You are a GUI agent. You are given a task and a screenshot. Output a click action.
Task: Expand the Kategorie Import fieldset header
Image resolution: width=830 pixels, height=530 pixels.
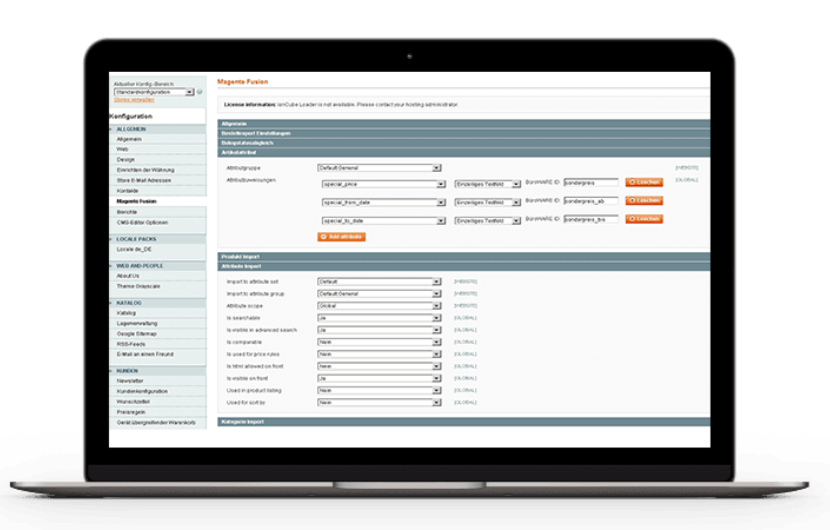click(464, 422)
